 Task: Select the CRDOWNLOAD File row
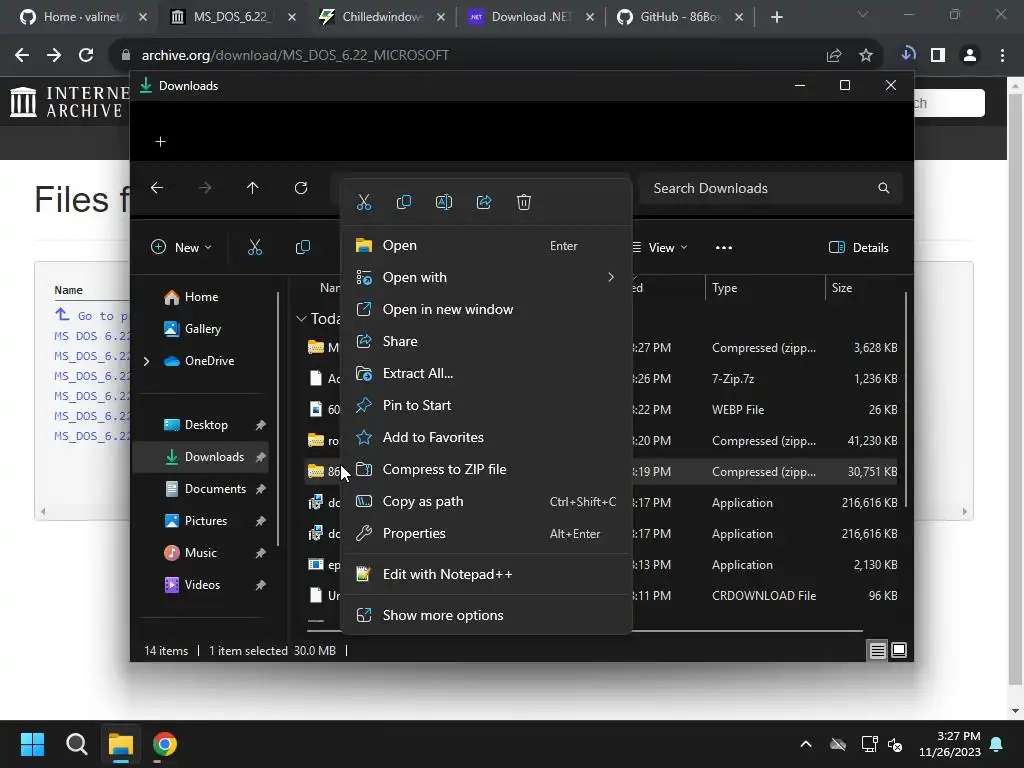tap(602, 596)
